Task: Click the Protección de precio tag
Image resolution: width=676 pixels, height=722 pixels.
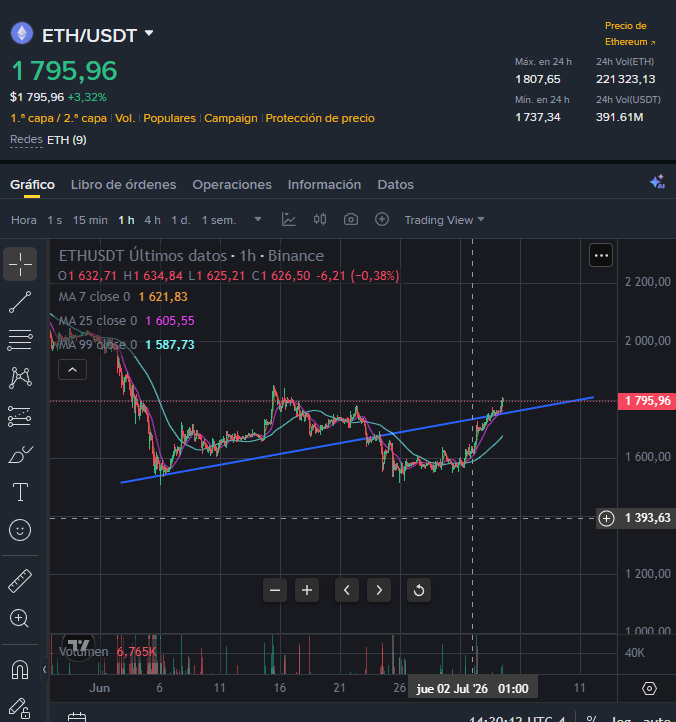Action: pyautogui.click(x=320, y=118)
